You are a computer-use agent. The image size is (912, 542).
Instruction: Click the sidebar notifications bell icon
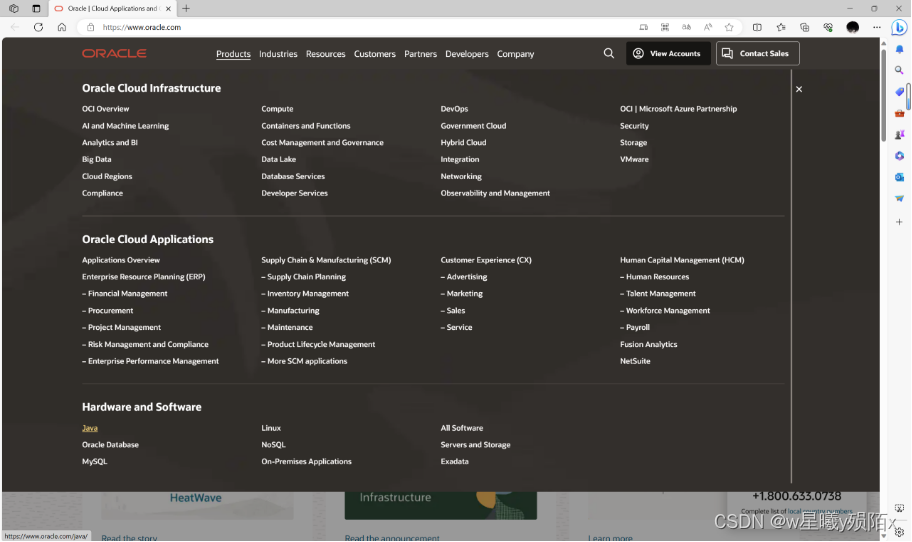click(899, 49)
